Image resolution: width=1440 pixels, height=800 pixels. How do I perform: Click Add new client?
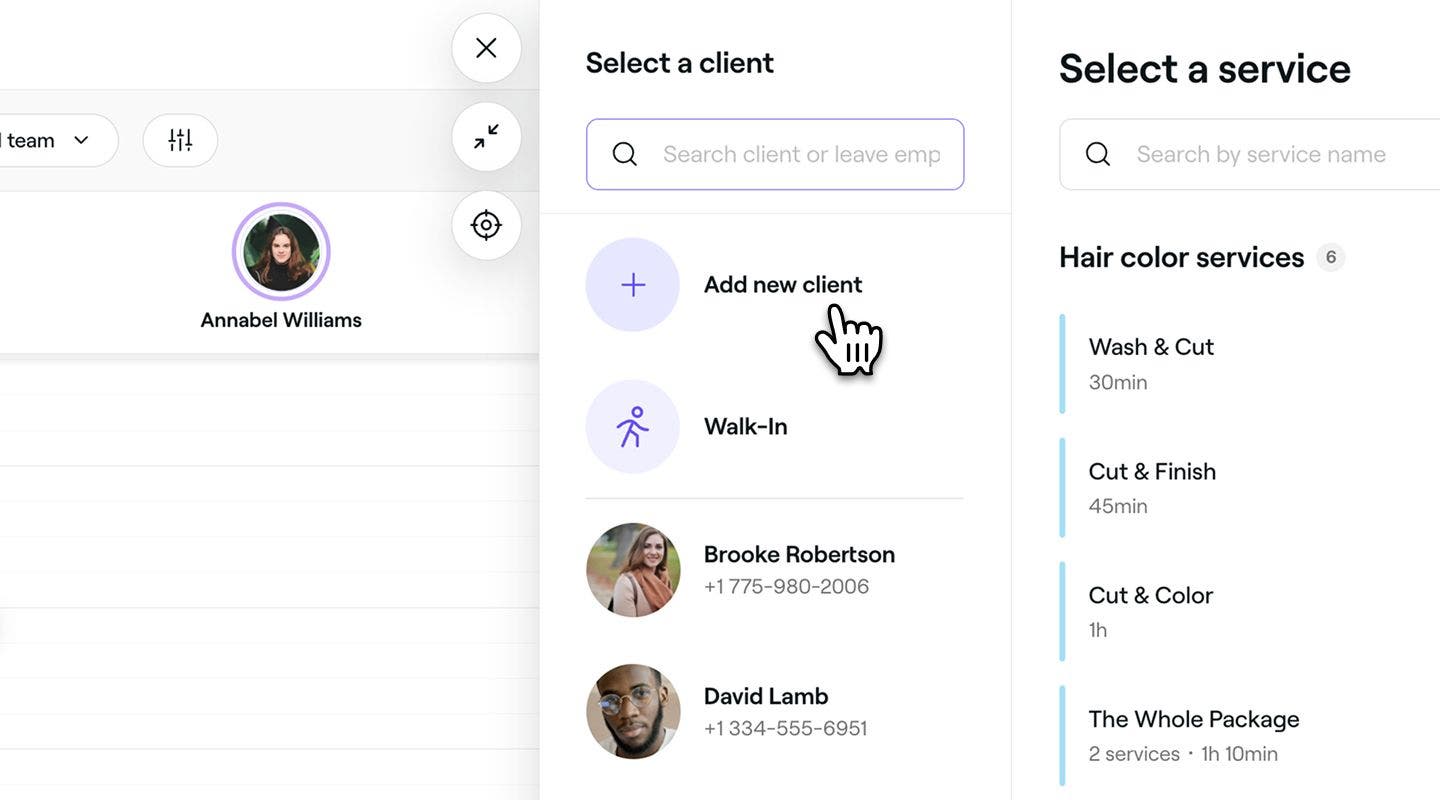(783, 285)
